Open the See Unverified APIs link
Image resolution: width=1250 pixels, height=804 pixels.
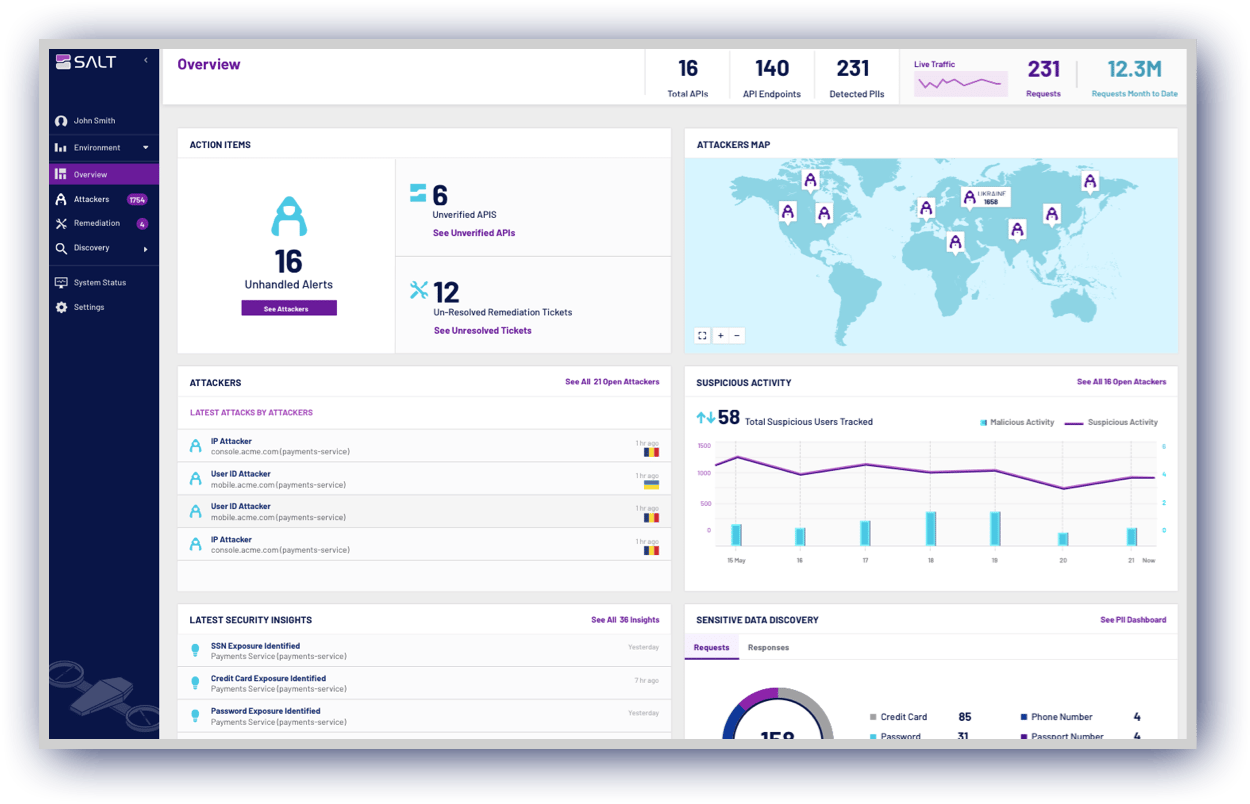click(474, 233)
